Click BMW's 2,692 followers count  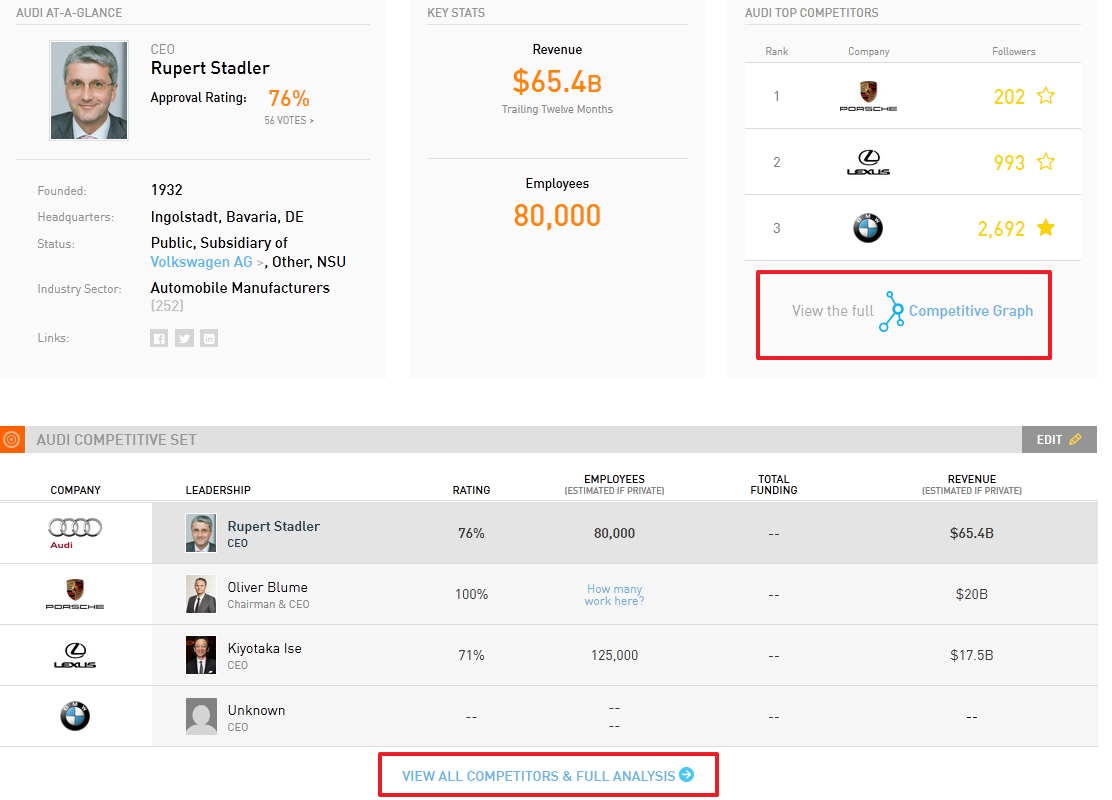[1001, 228]
